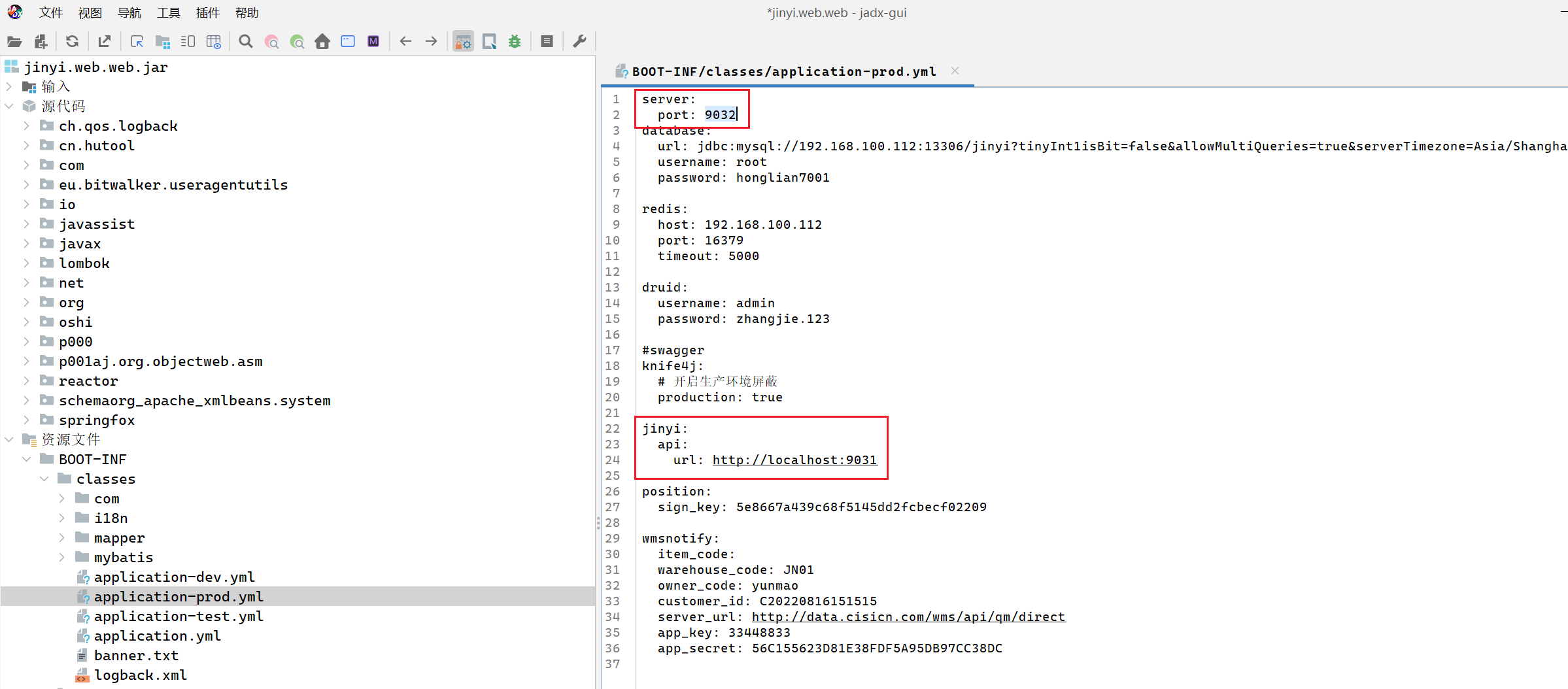The width and height of the screenshot is (1568, 689).
Task: Expand the ch.qos.logback package
Action: pyautogui.click(x=26, y=126)
